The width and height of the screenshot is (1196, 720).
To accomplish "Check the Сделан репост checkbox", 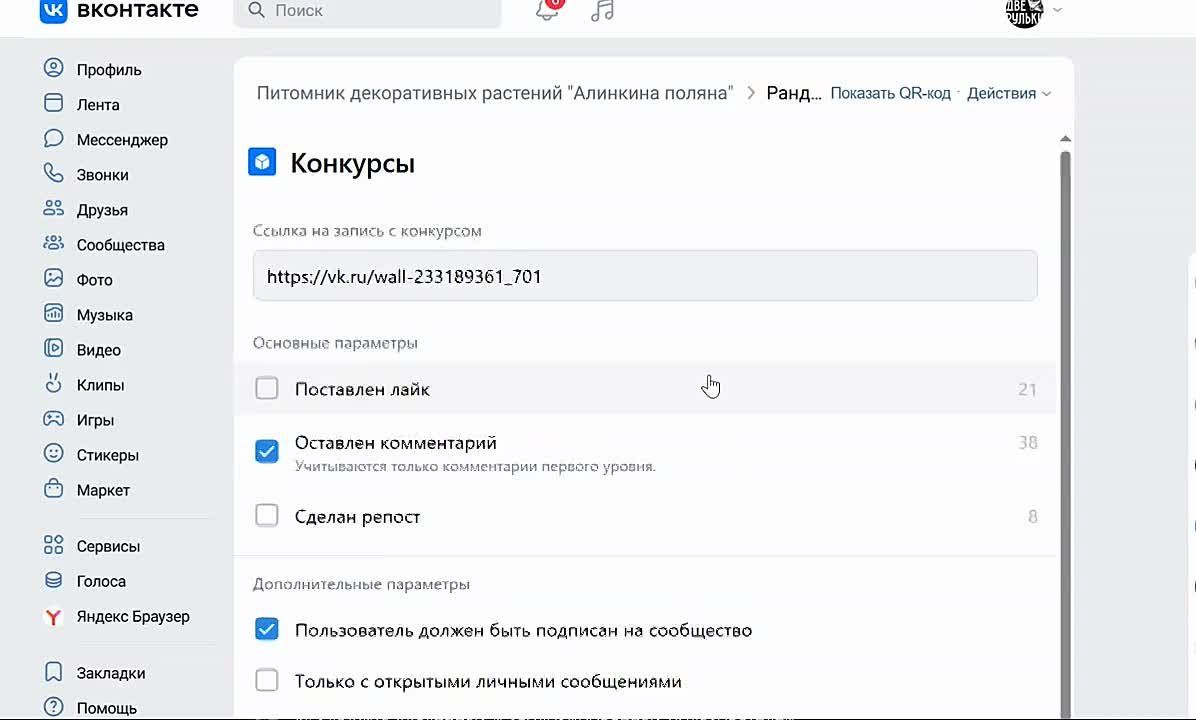I will coord(267,516).
